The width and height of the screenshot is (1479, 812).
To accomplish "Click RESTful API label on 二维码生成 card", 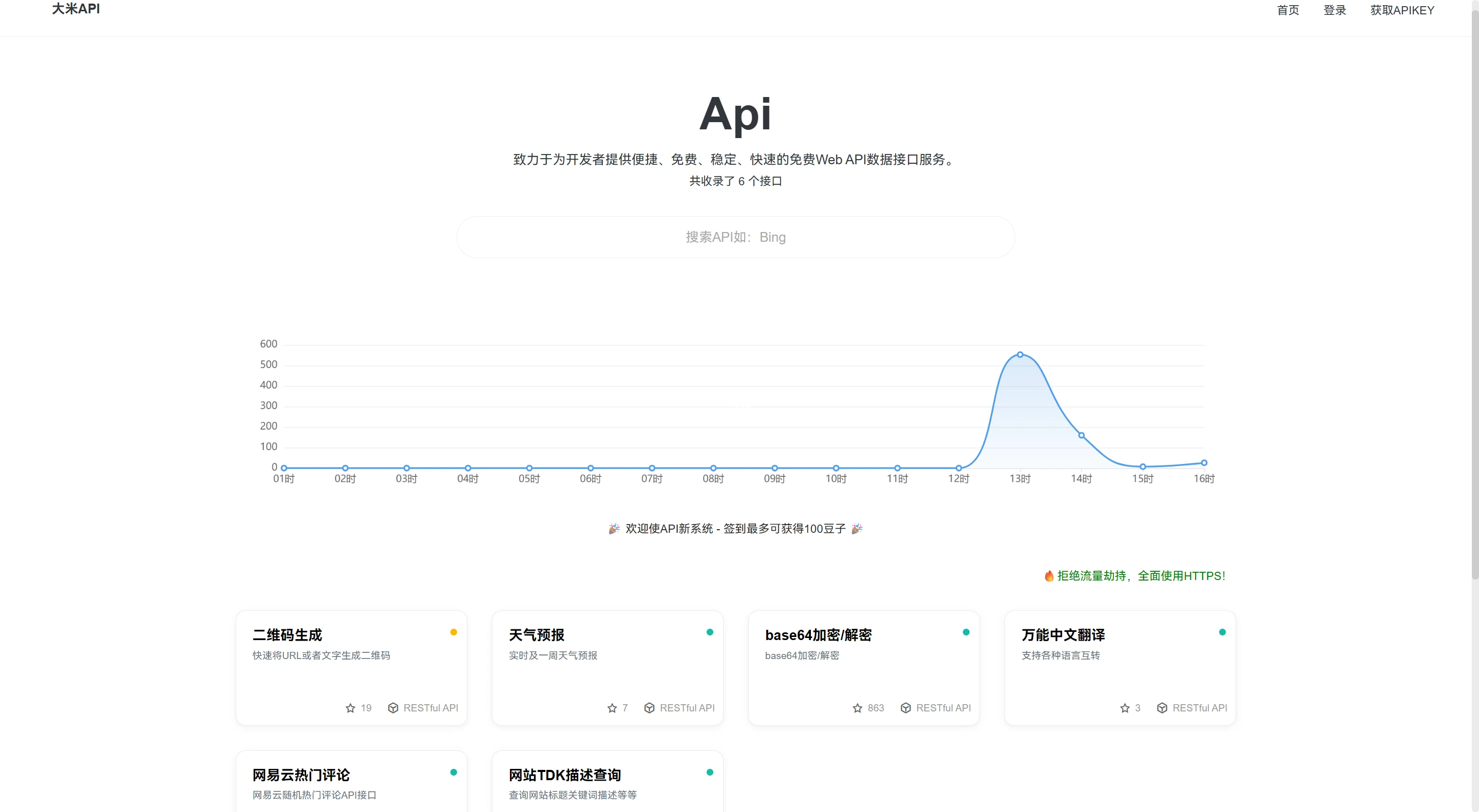I will [431, 708].
